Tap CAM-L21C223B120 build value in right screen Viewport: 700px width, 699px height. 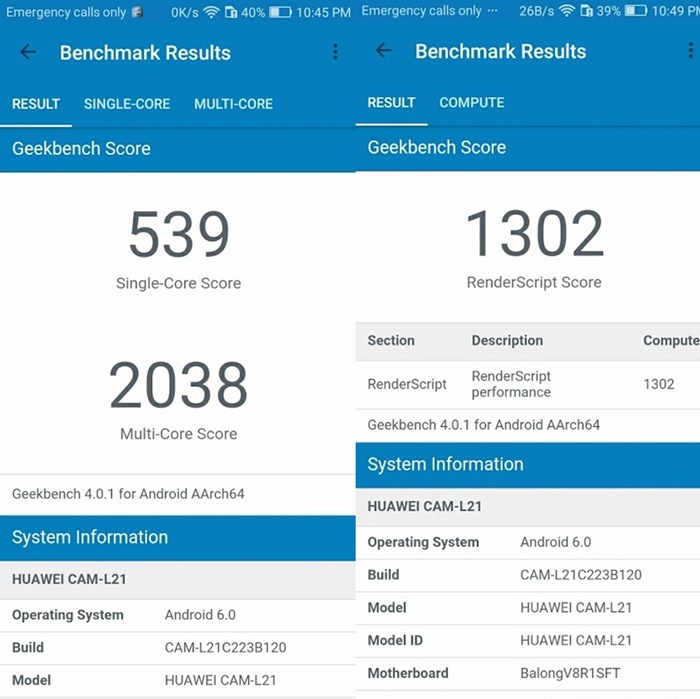coord(581,574)
